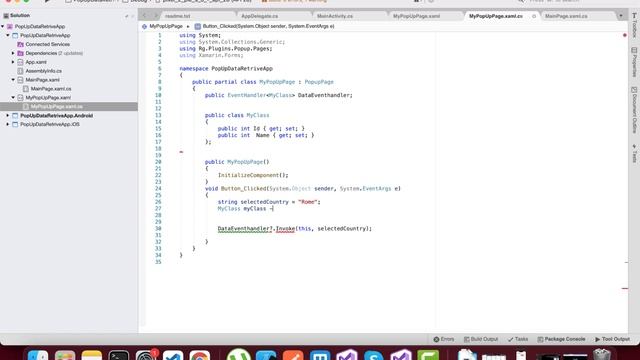Click InitializeComponent(); on line 22
Image resolution: width=640 pixels, height=360 pixels.
(x=253, y=175)
